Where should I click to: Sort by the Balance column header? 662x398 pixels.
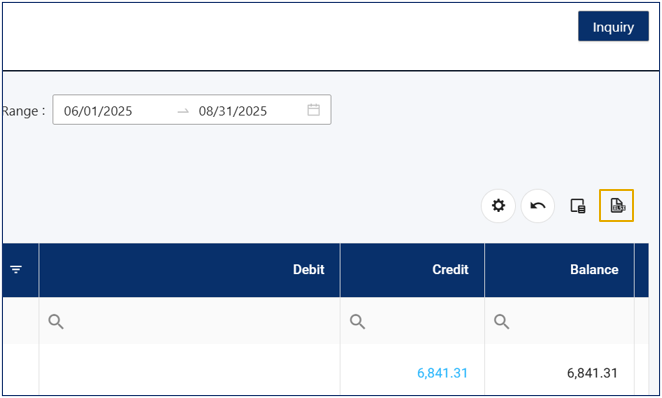click(559, 270)
